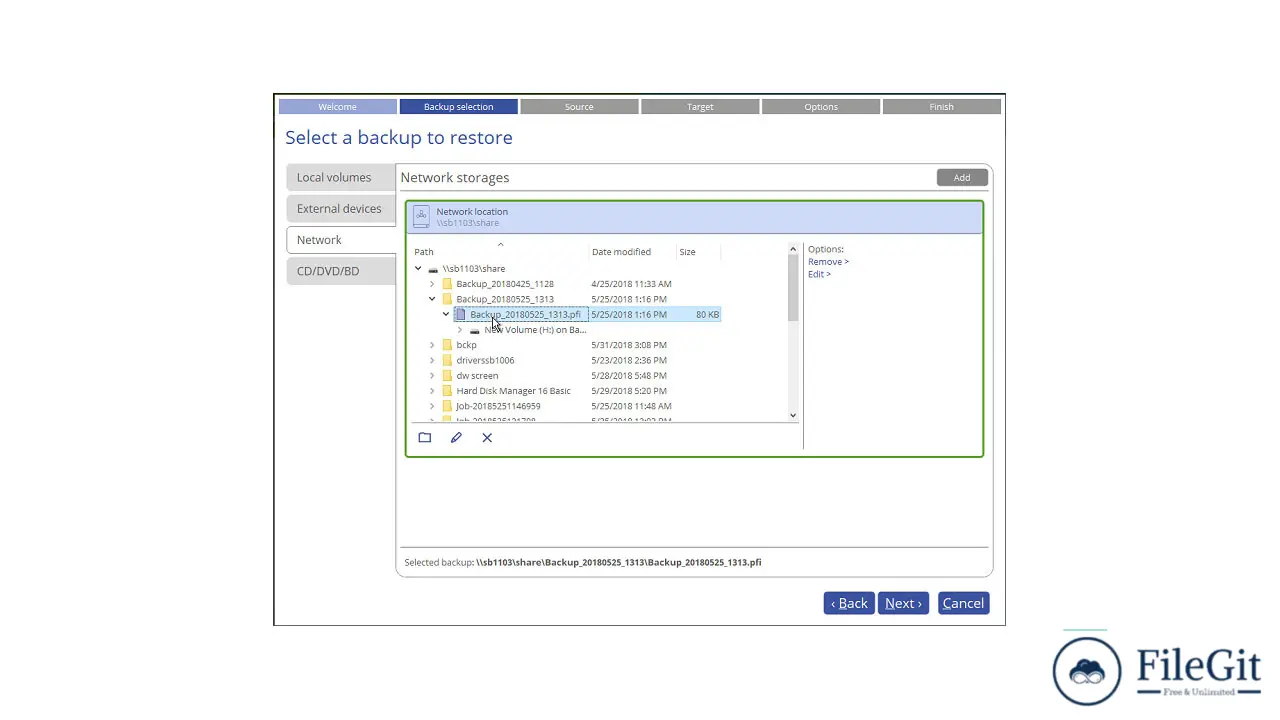Select the Hard Disk Manager 16 Basic name
This screenshot has width=1280, height=720.
point(513,391)
